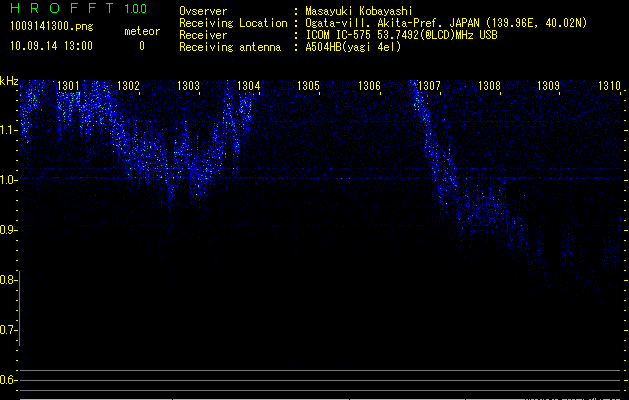Select the ICOM IC-575 receiver description
The image size is (629, 400).
(401, 35)
